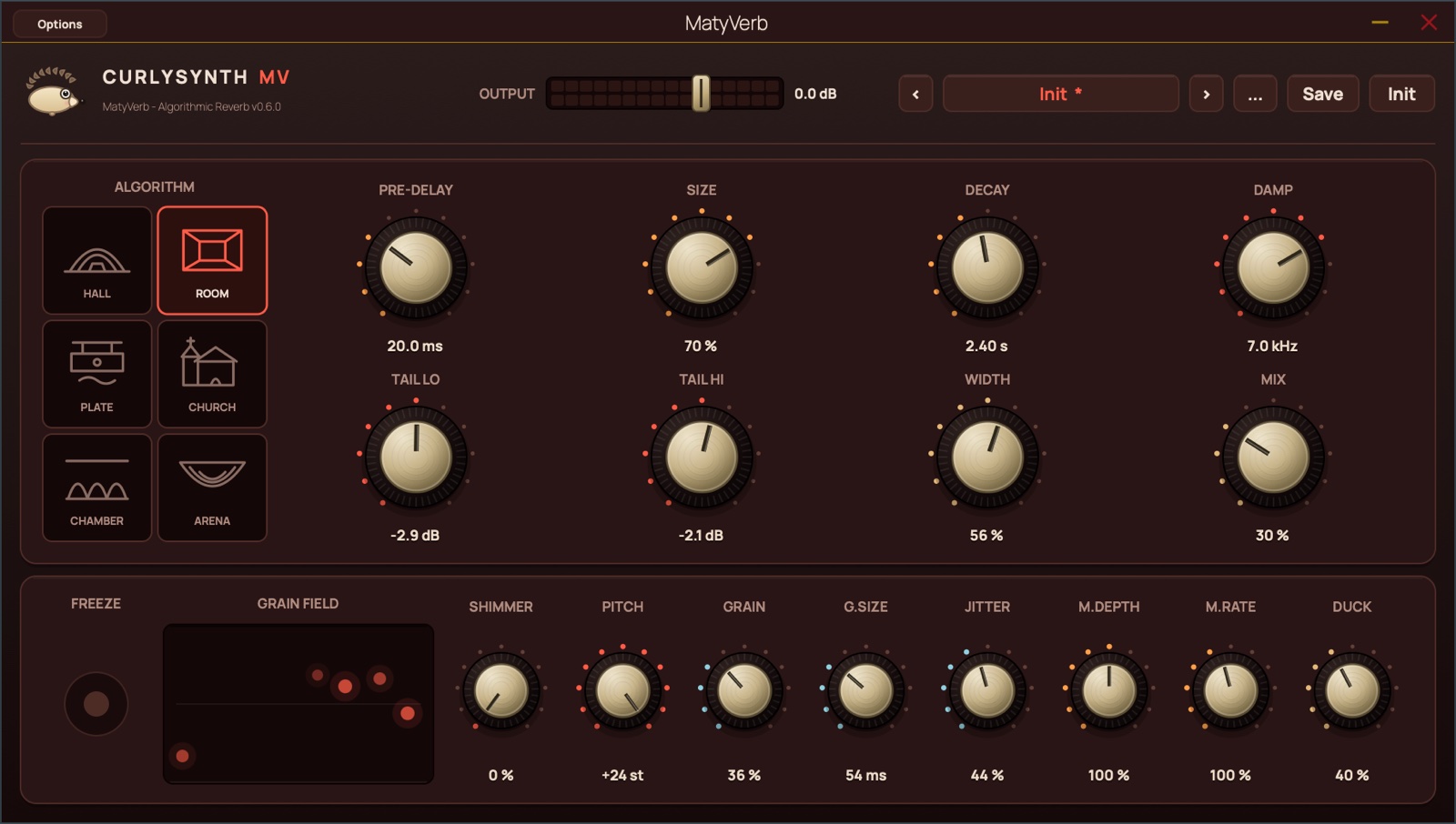Click the Size knob
The height and width of the screenshot is (824, 1456).
(702, 267)
